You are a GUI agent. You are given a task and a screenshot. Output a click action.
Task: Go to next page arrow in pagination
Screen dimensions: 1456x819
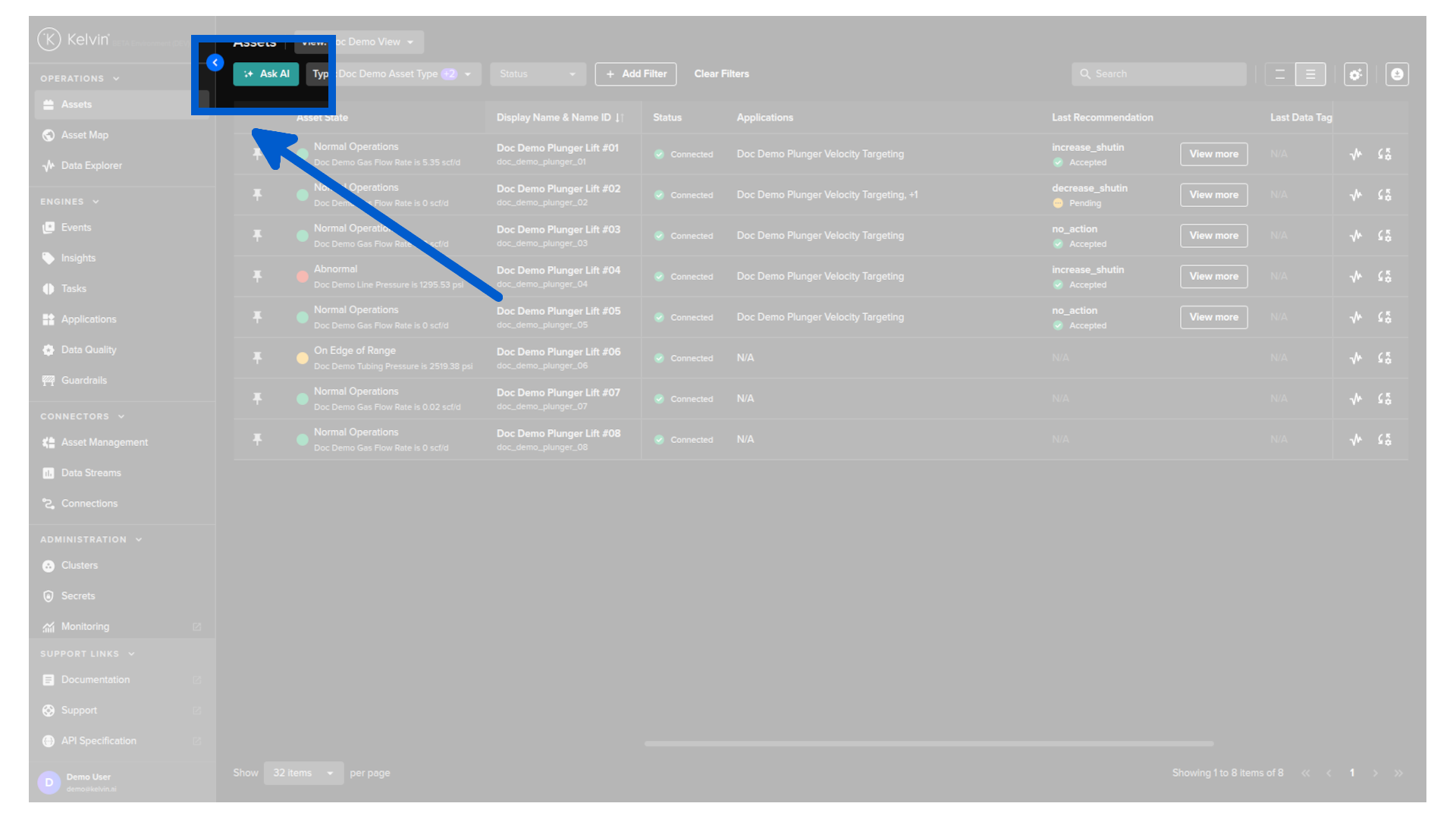coord(1375,773)
